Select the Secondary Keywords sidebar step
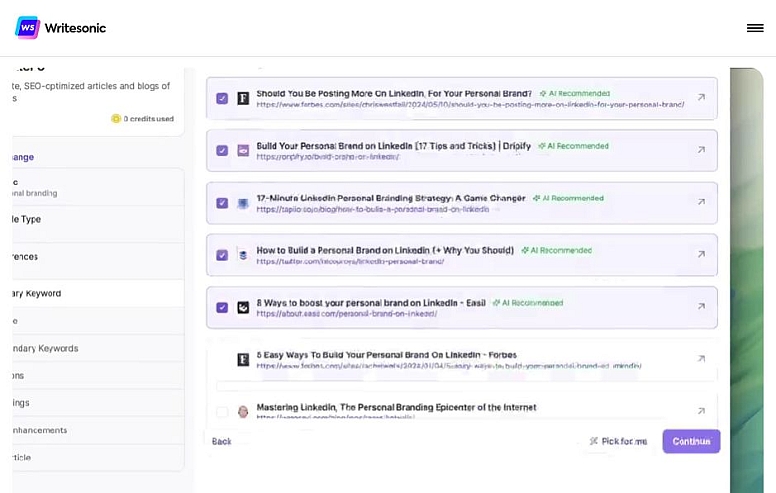The height and width of the screenshot is (493, 776). click(x=98, y=348)
